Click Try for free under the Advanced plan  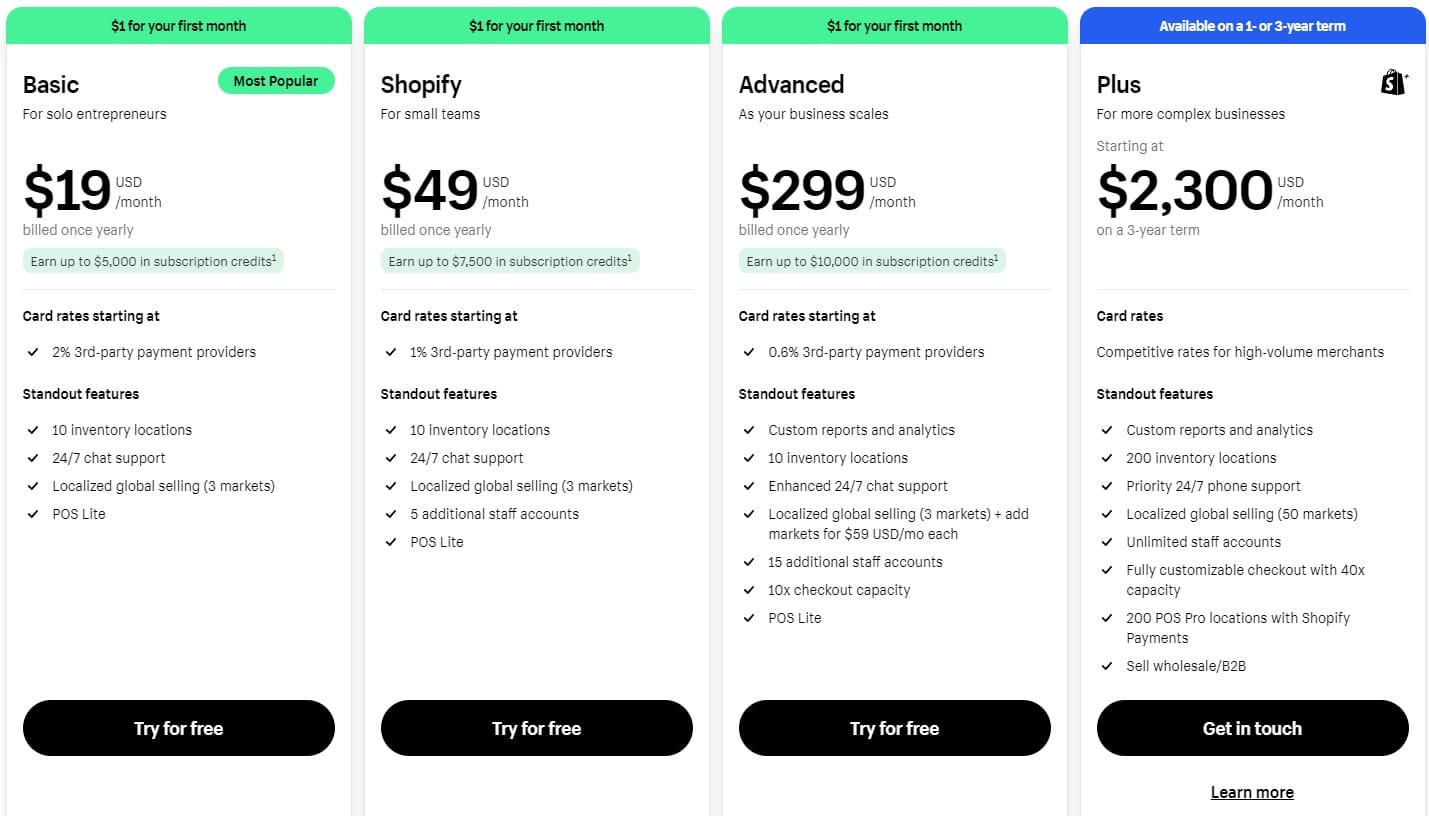coord(894,728)
